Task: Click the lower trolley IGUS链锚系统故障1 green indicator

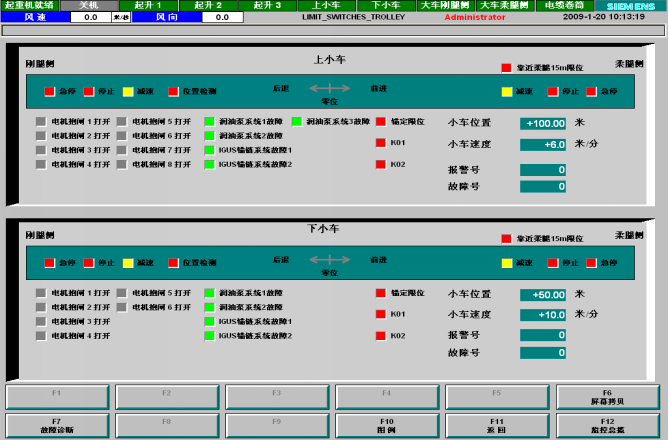Action: pyautogui.click(x=209, y=322)
